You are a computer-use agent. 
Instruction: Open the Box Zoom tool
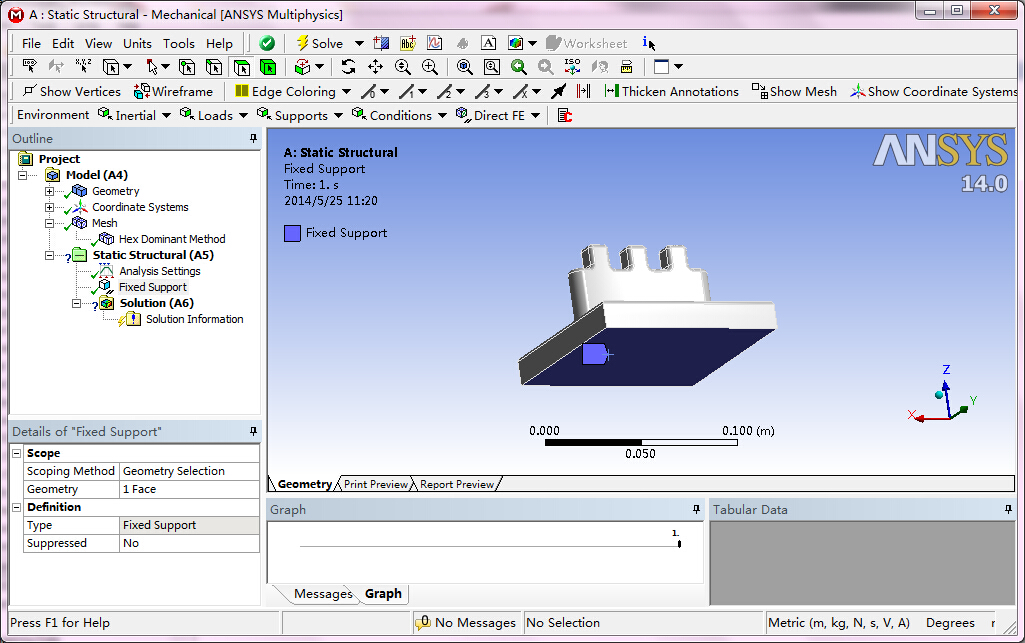491,64
